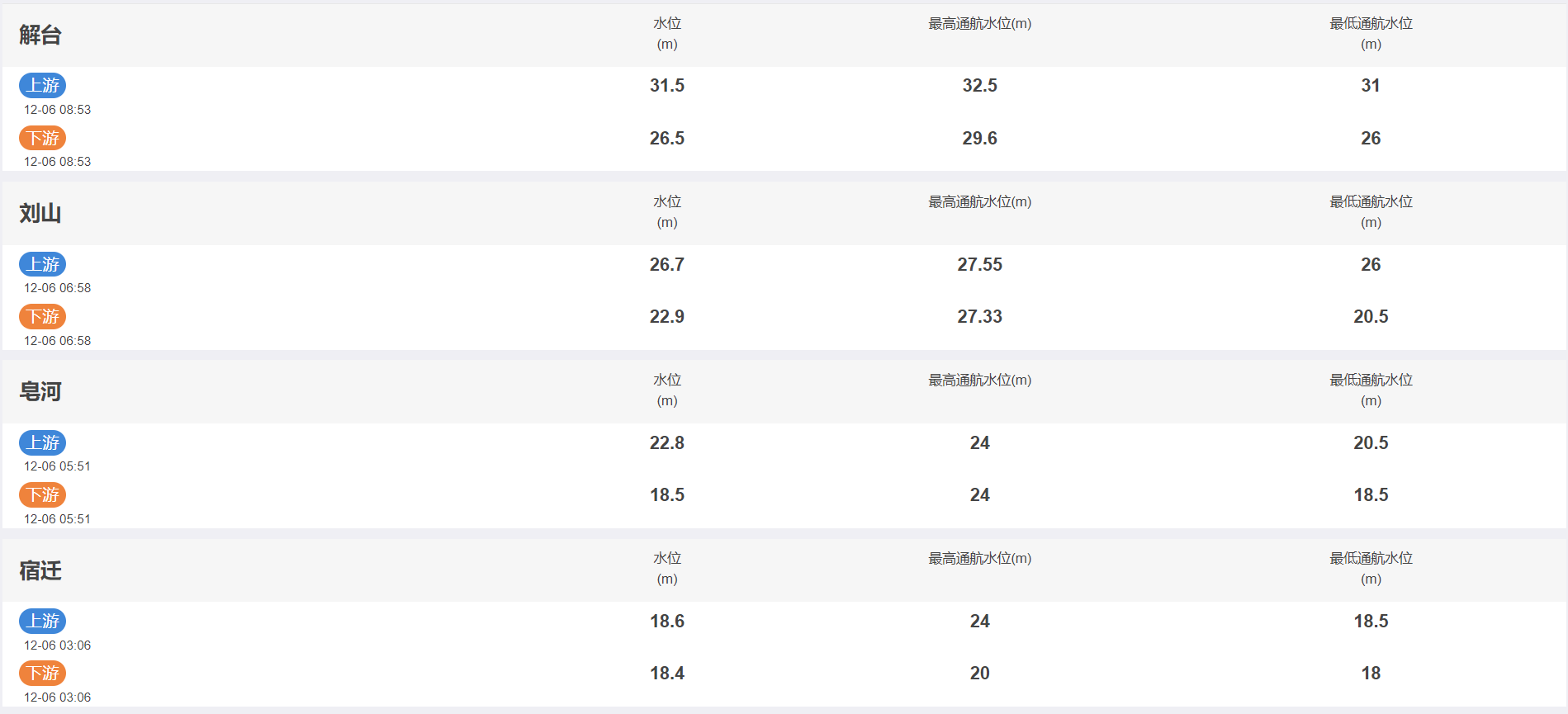The height and width of the screenshot is (714, 1568).
Task: Click the 下游 badge under 皂河
Action: tap(42, 494)
